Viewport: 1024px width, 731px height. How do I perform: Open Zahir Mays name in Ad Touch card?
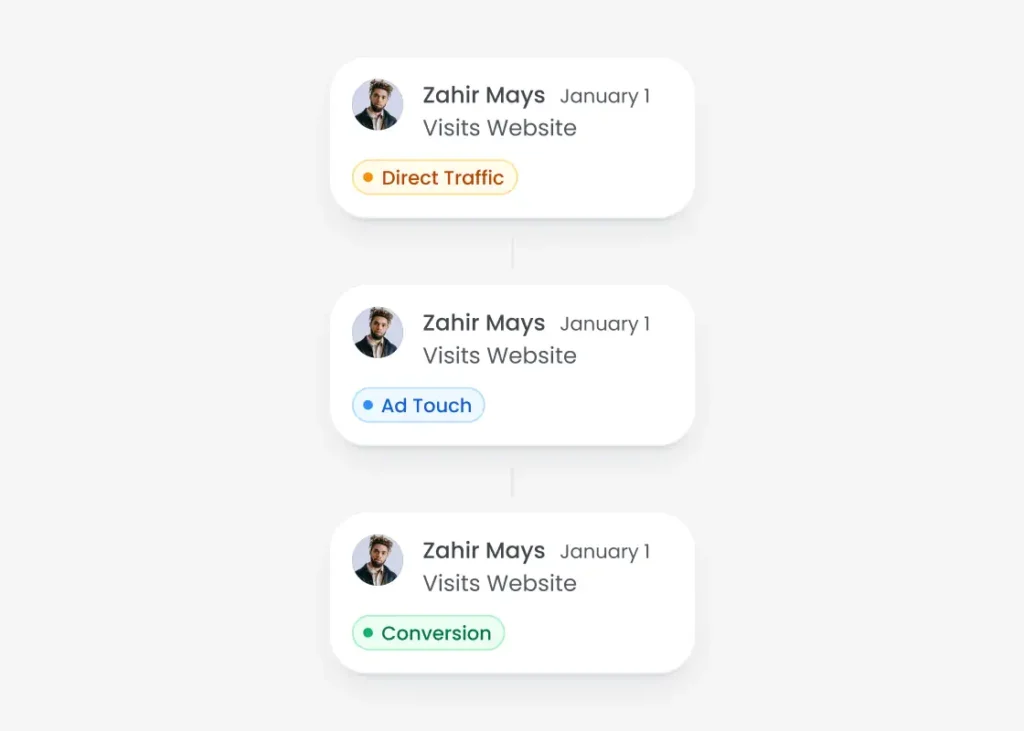(x=484, y=324)
